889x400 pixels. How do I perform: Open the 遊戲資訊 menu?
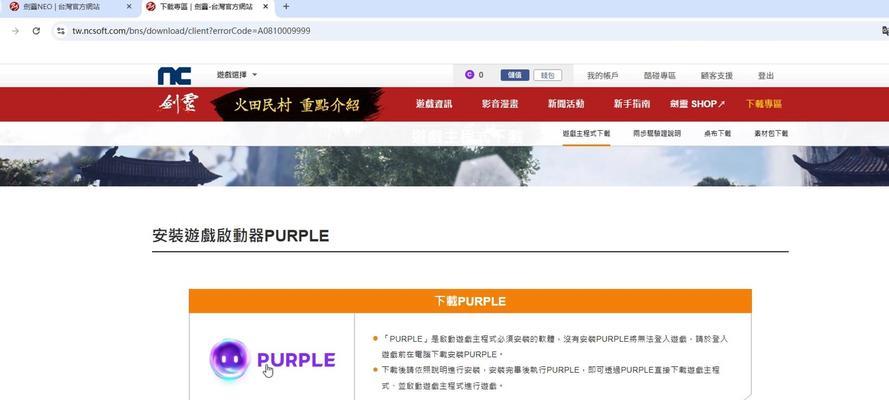click(434, 104)
